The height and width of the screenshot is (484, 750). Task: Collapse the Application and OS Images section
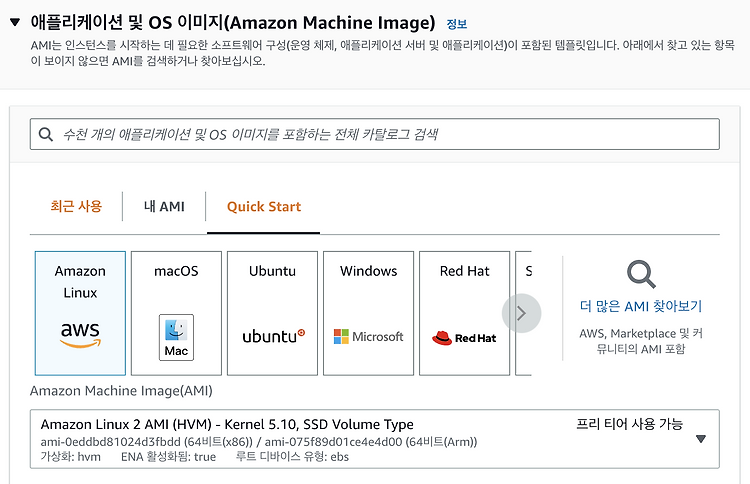click(x=15, y=22)
